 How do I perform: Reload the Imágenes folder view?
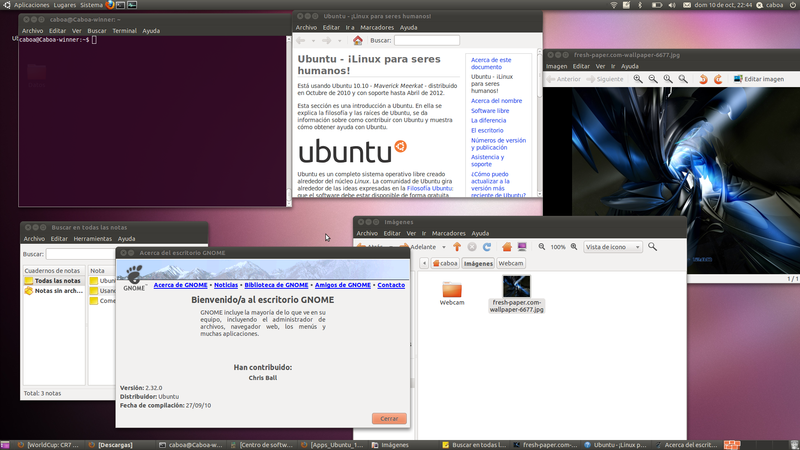point(487,247)
